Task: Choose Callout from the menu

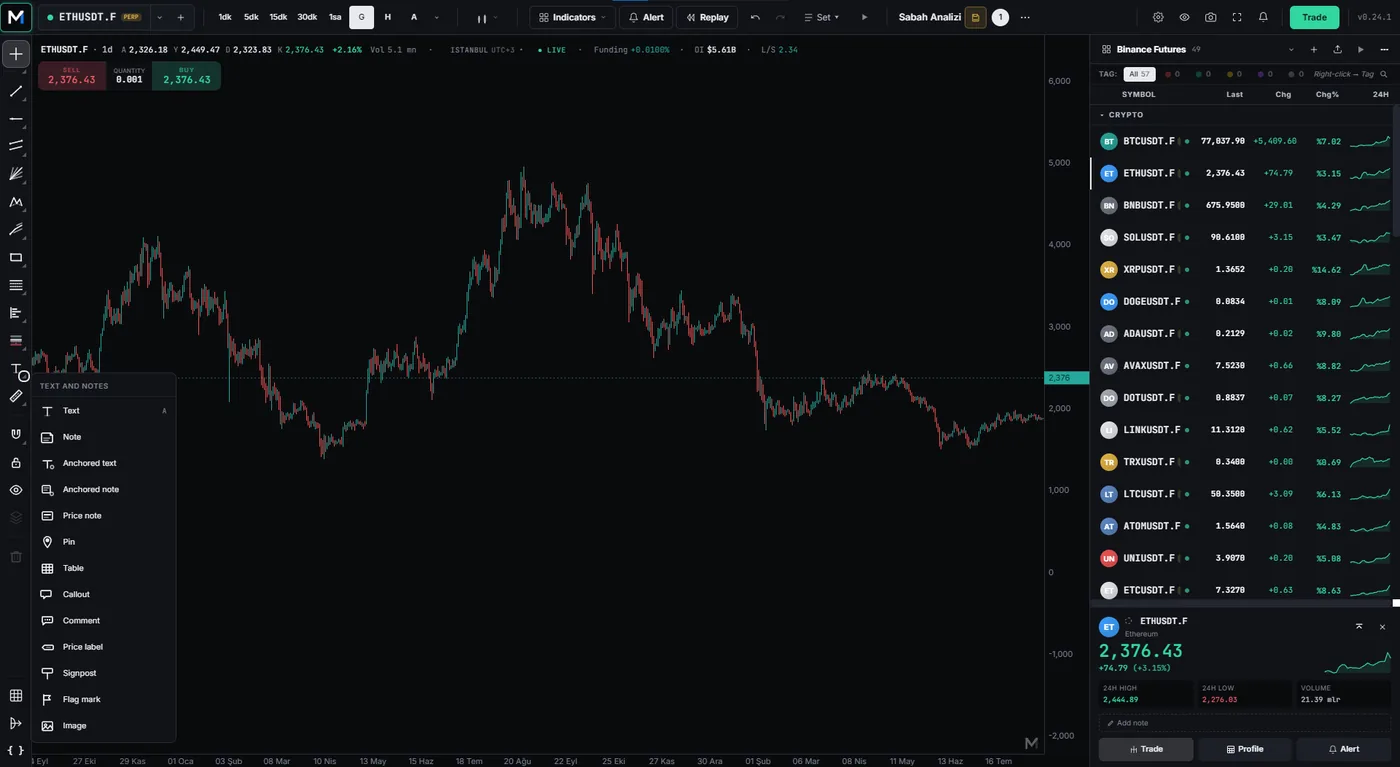Action: click(103, 594)
